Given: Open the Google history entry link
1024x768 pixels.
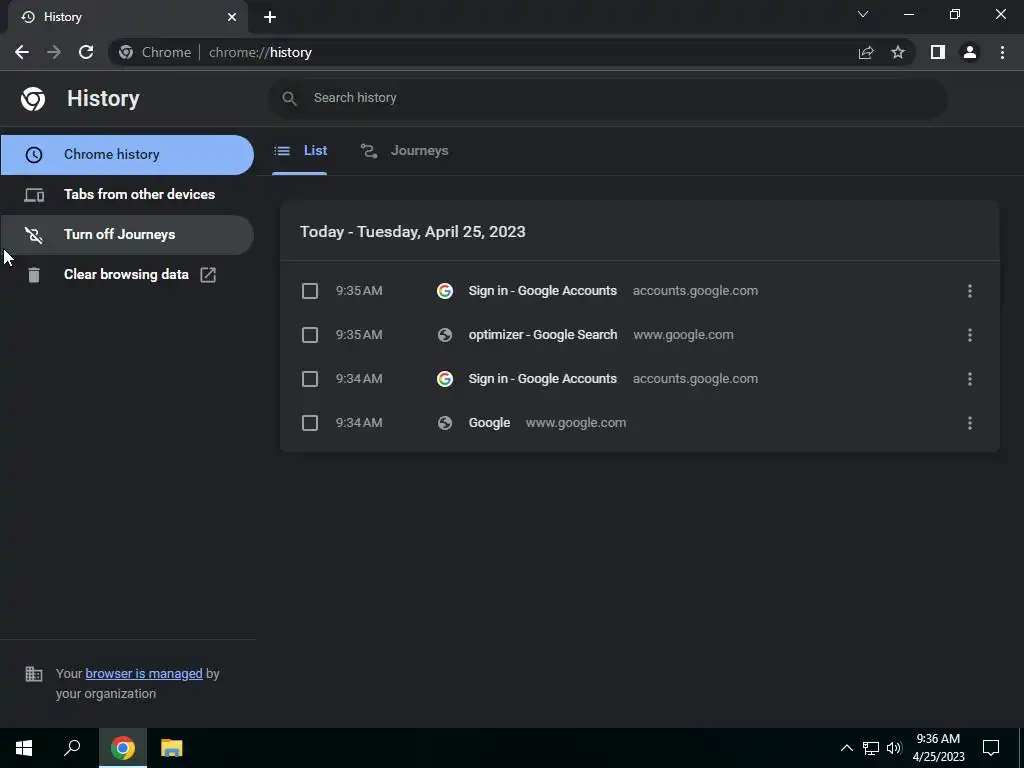Looking at the screenshot, I should click(x=489, y=423).
